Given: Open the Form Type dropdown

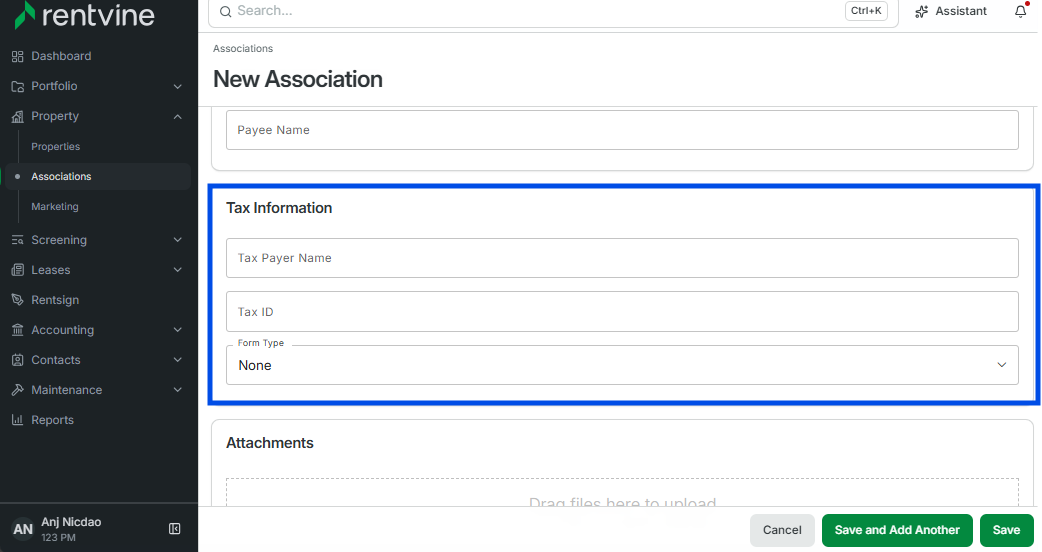Looking at the screenshot, I should [x=622, y=365].
